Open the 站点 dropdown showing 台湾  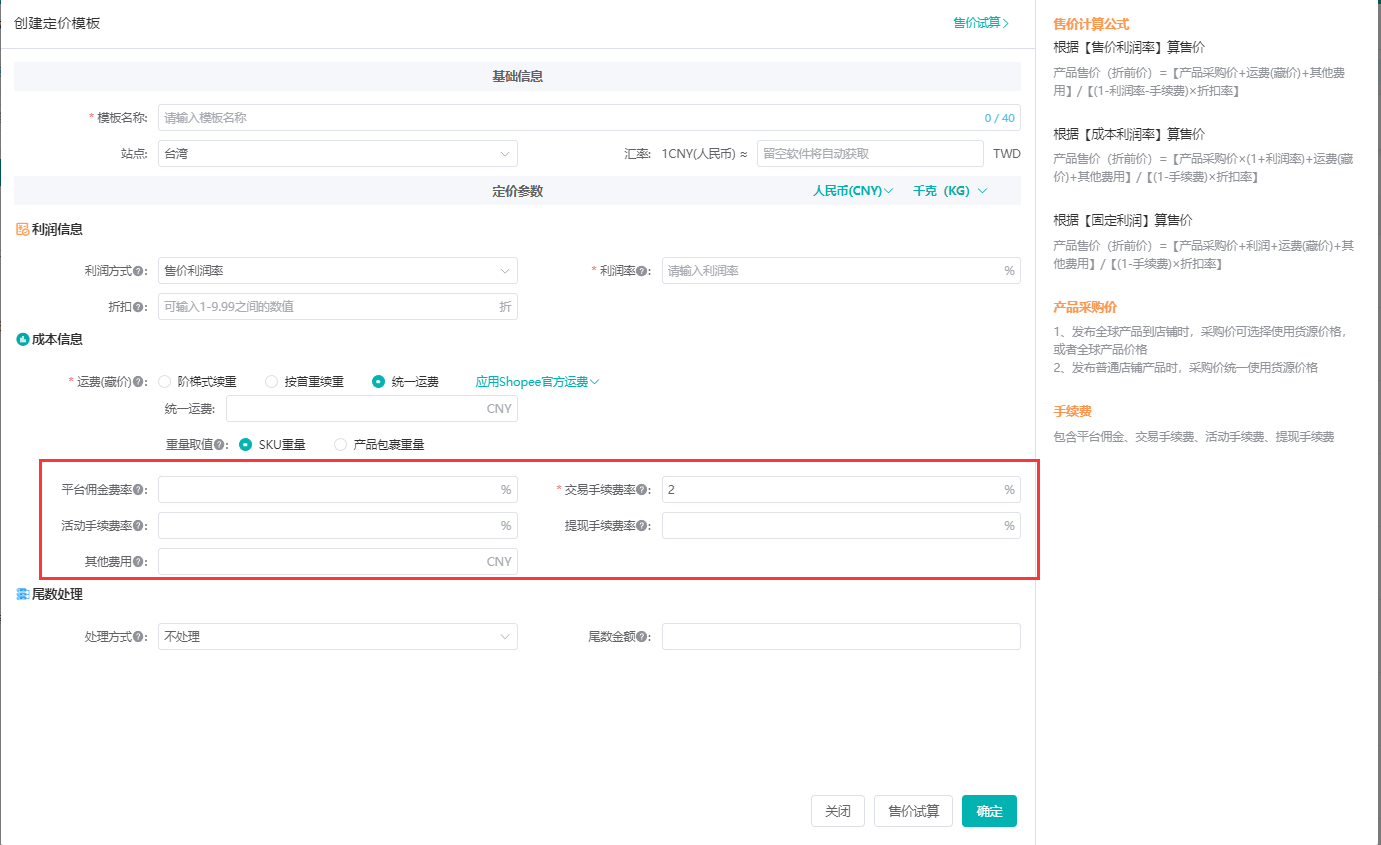tap(337, 154)
